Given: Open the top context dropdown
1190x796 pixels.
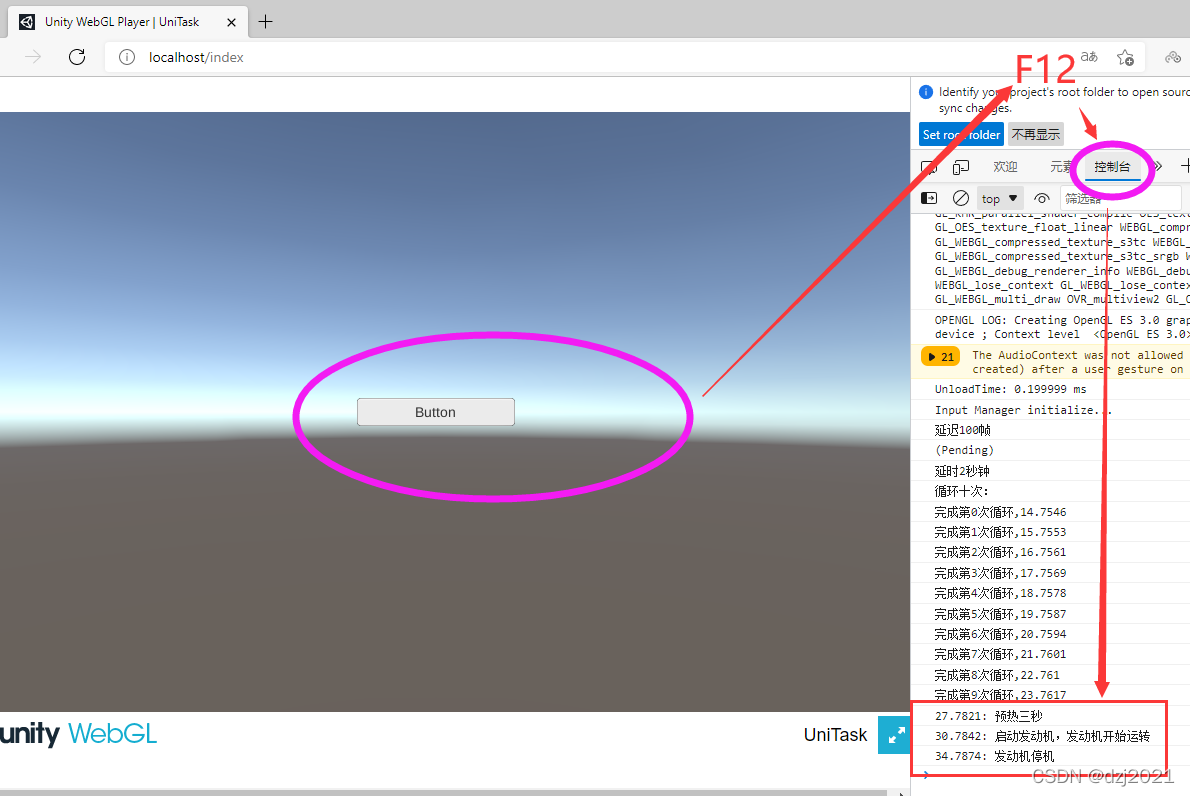Looking at the screenshot, I should [x=1000, y=198].
